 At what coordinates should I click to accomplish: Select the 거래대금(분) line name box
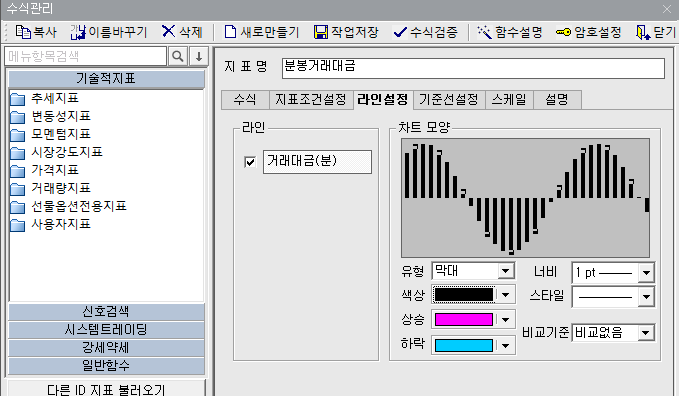click(x=317, y=162)
